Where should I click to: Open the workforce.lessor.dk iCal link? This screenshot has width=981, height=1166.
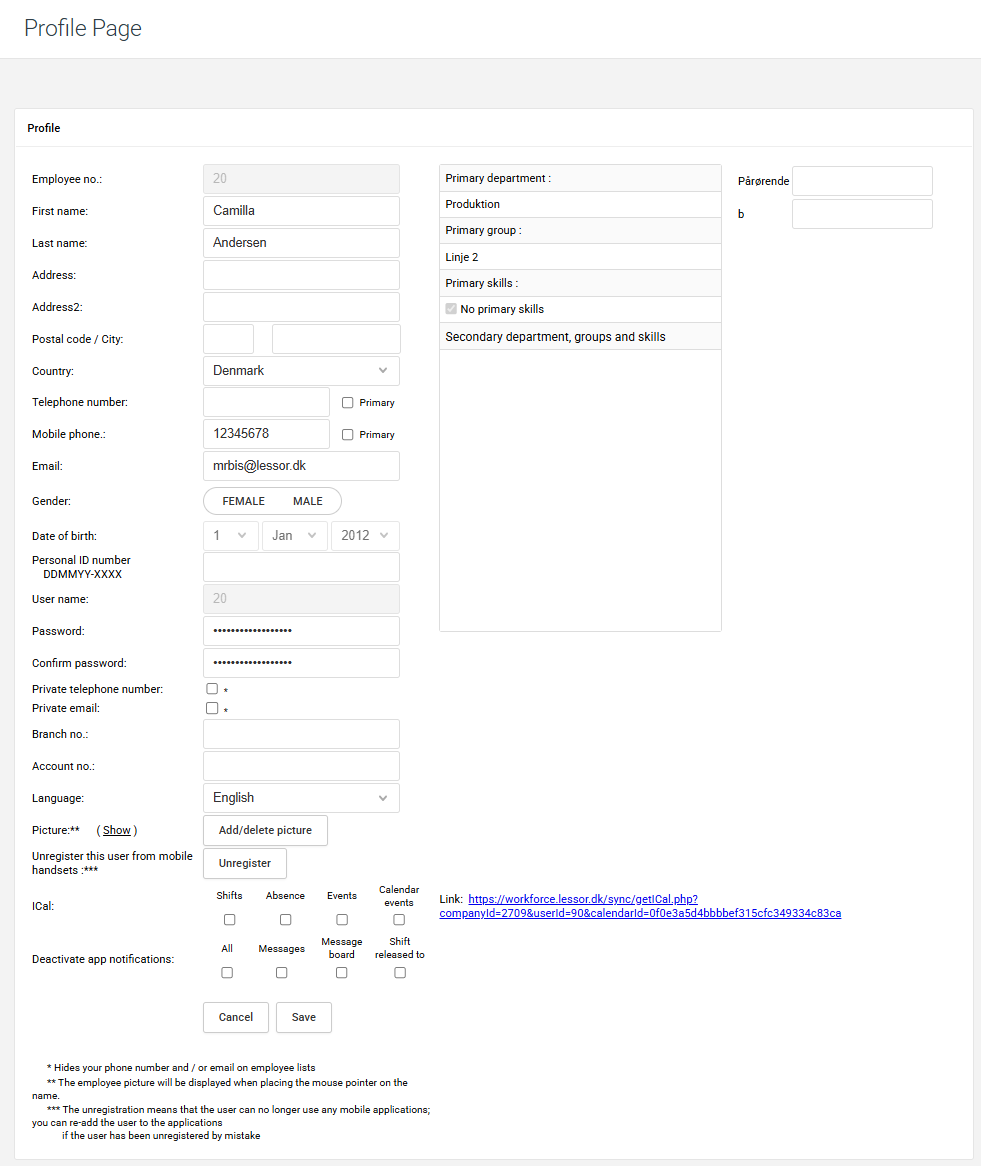(x=640, y=906)
